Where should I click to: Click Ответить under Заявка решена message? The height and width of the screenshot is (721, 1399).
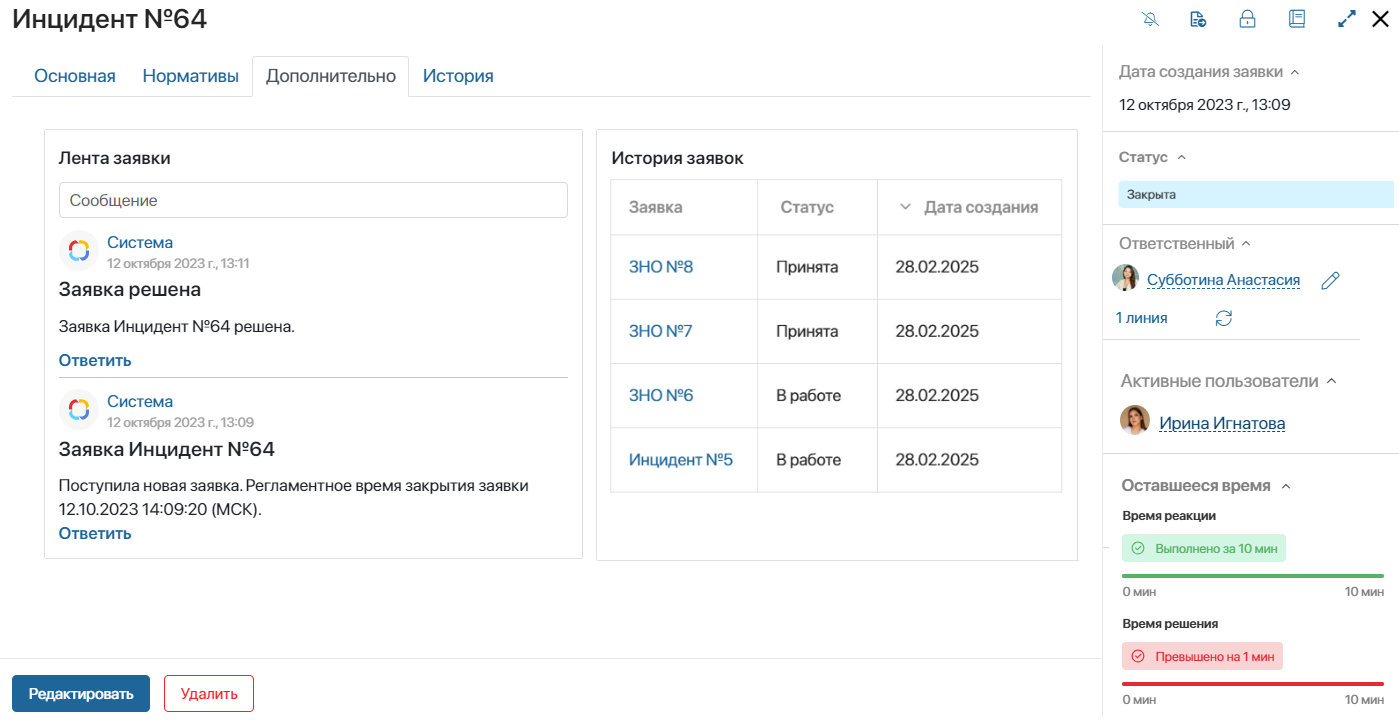click(95, 360)
